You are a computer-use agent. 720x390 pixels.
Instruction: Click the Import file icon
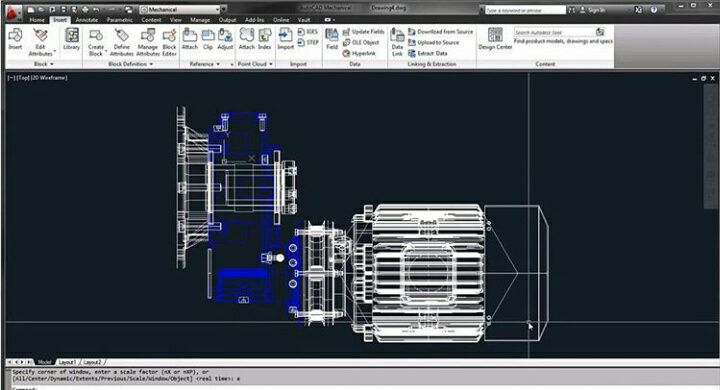click(285, 39)
